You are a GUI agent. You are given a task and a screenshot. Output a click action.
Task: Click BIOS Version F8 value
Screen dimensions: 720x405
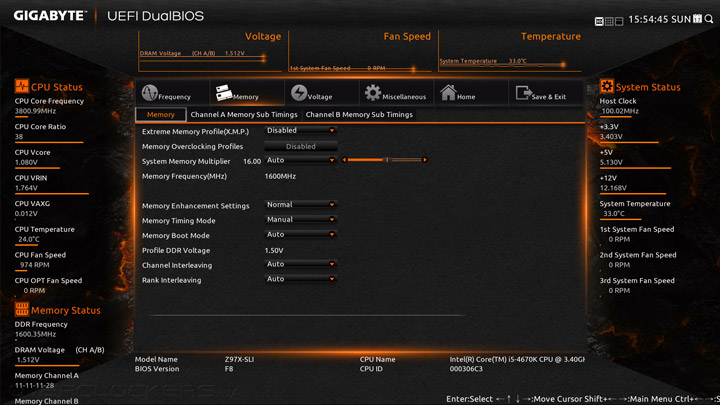229,369
